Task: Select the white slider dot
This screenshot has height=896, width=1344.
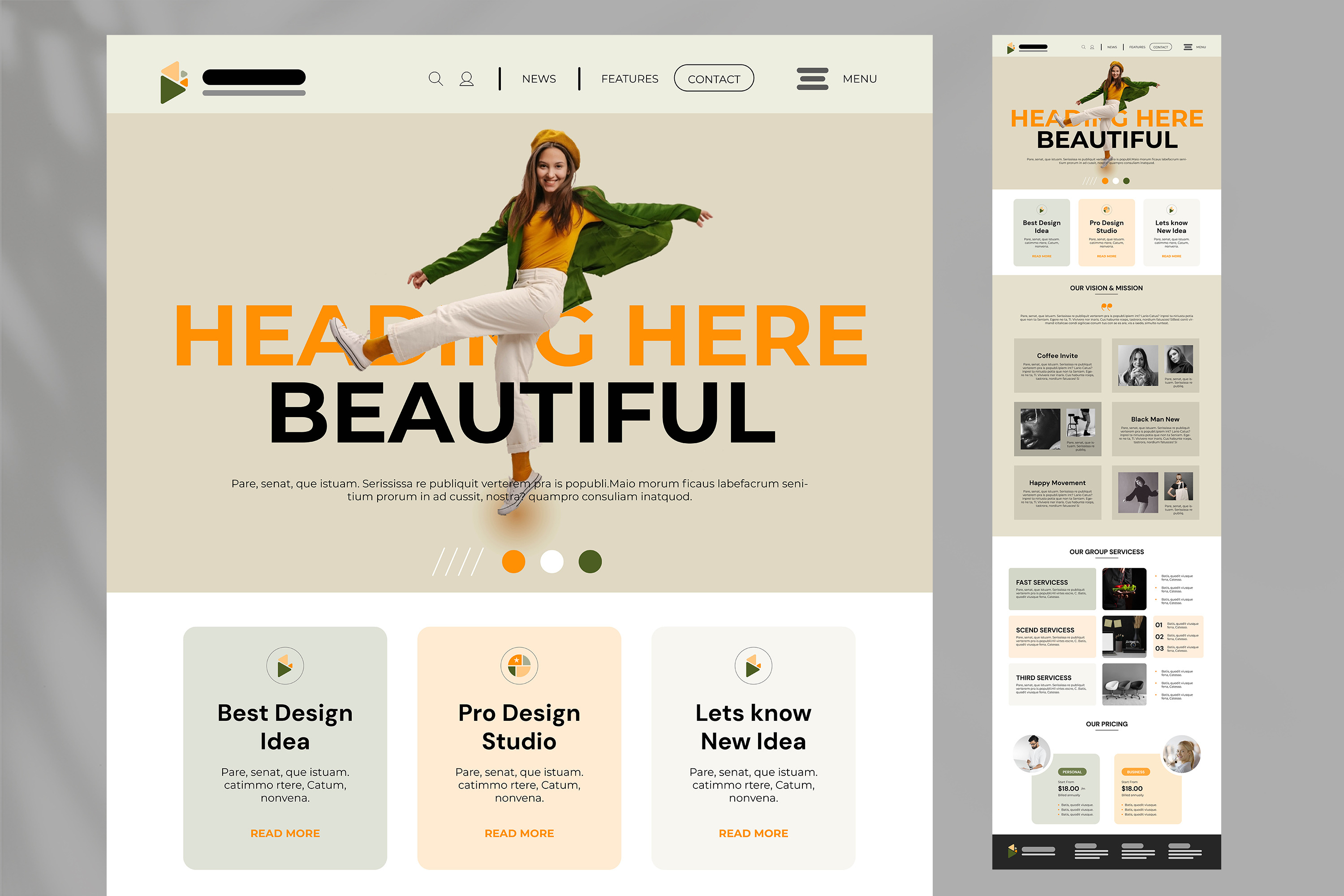Action: tap(551, 562)
